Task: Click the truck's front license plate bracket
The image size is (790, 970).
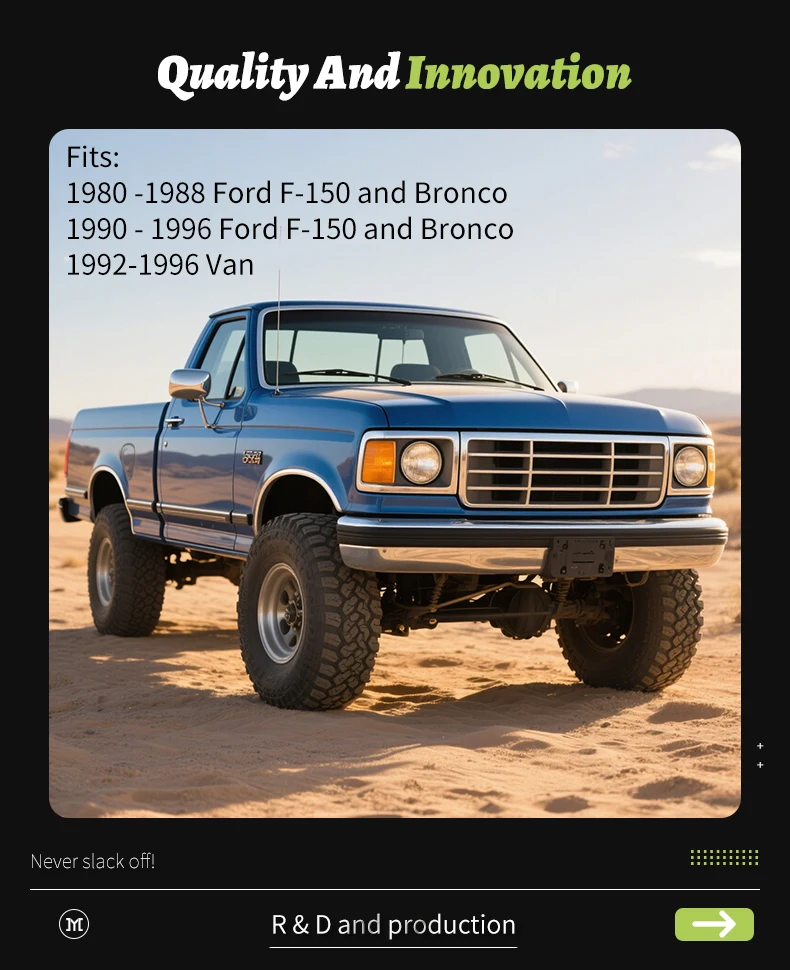Action: (580, 557)
